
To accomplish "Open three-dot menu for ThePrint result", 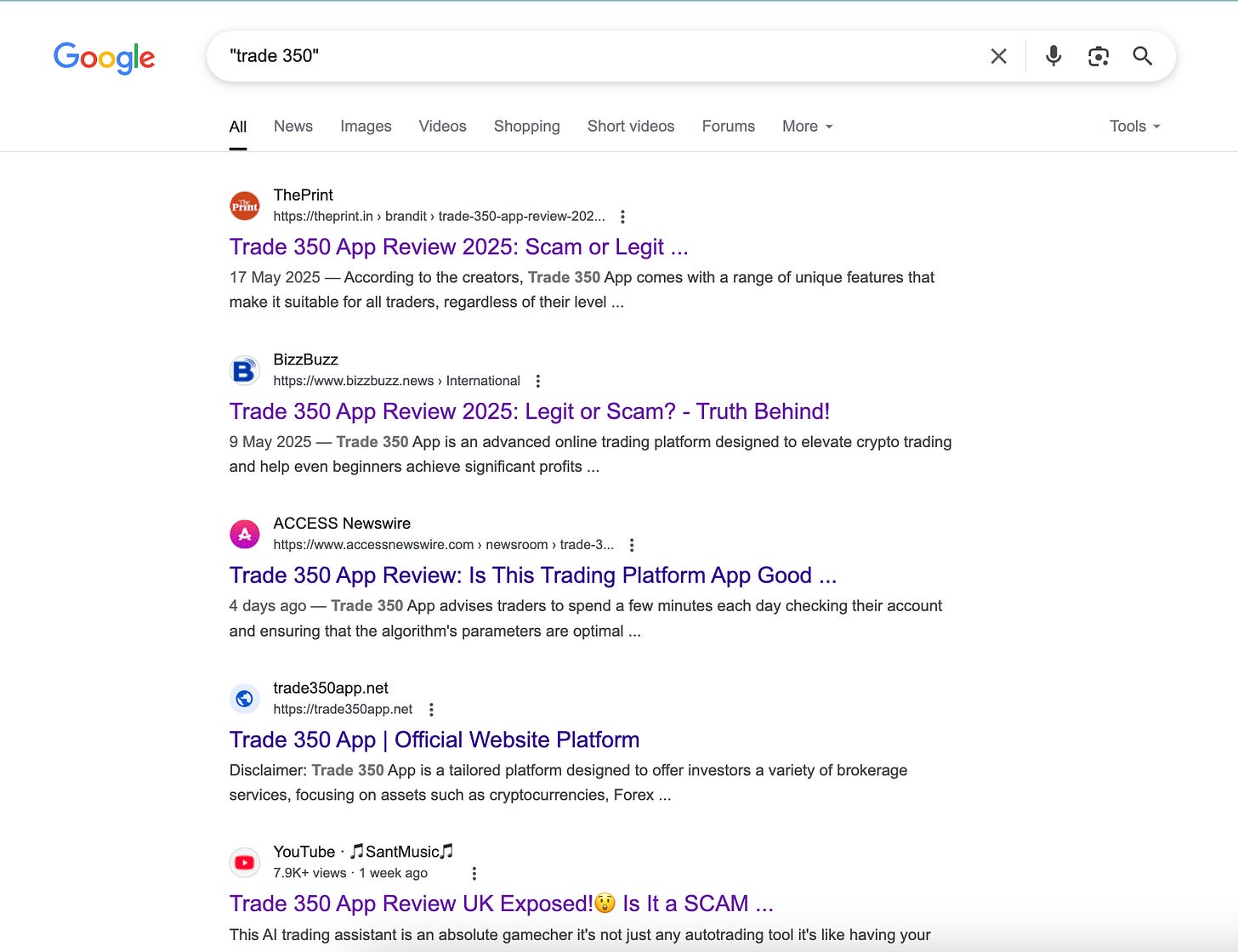I will 622,217.
